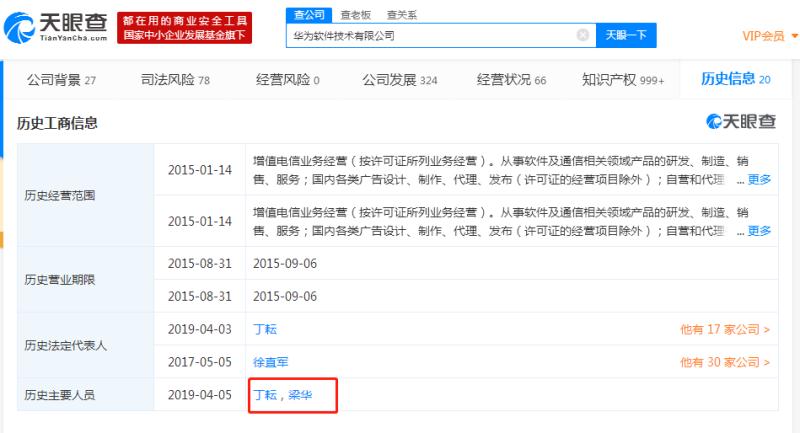Image resolution: width=800 pixels, height=433 pixels.
Task: Switch to the 经营状况 tab
Action: click(511, 80)
